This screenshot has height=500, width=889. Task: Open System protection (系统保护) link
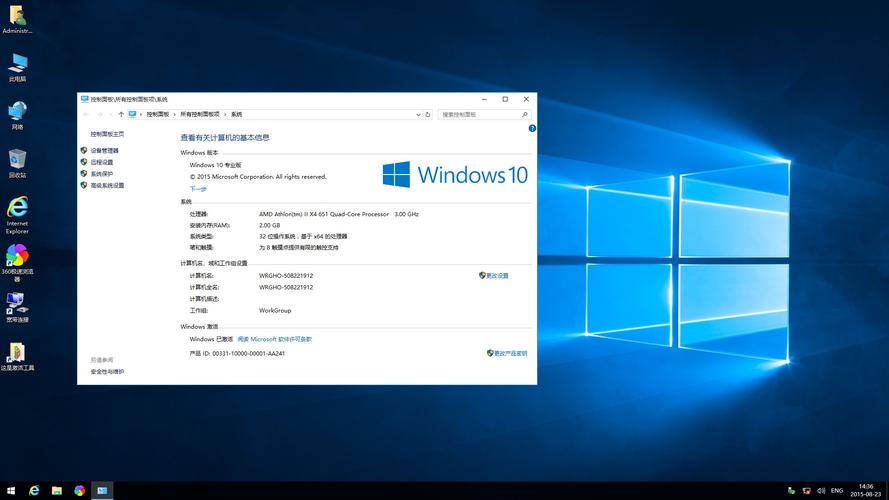pyautogui.click(x=101, y=174)
